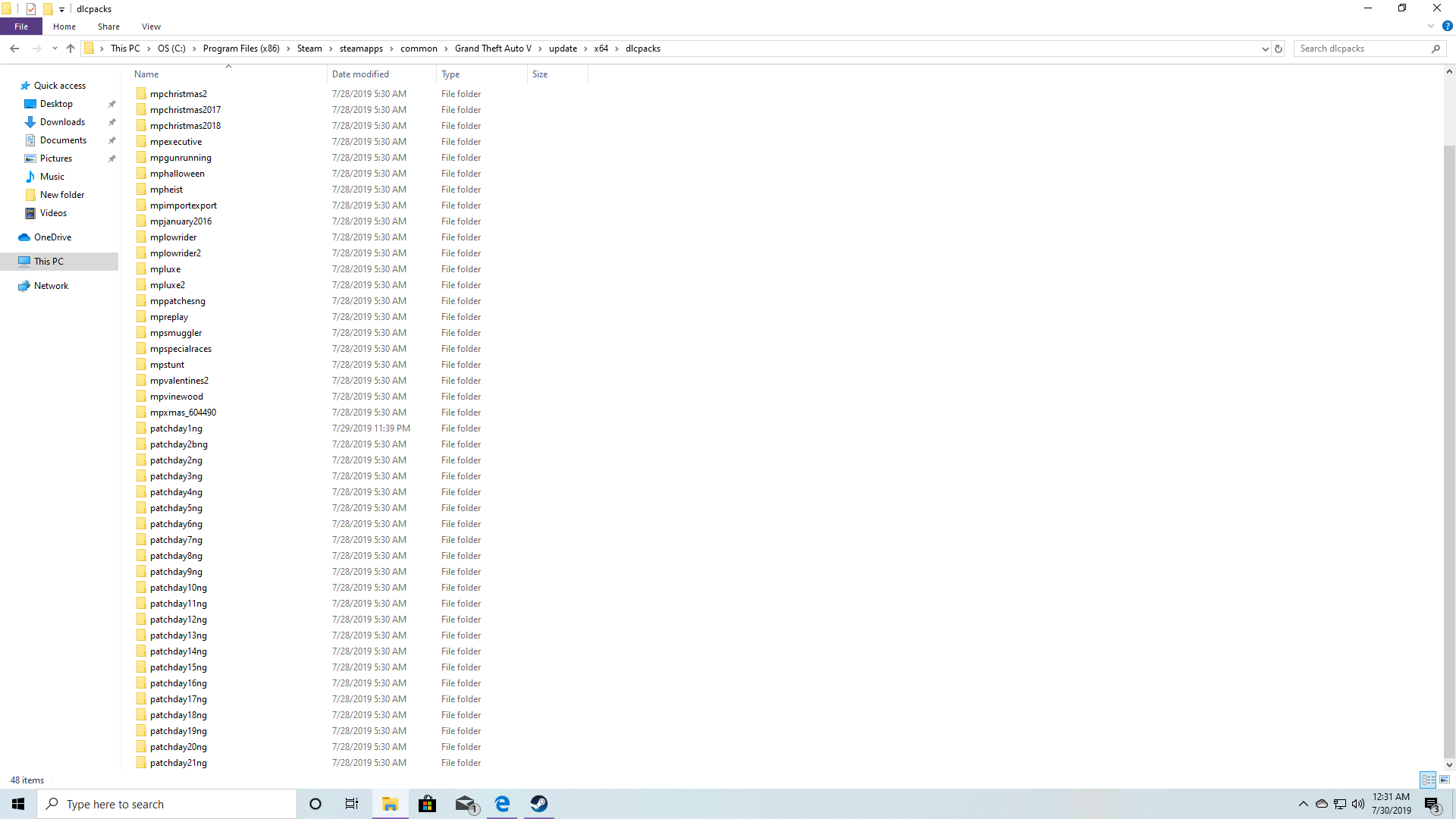Open the View ribbon tab
1456x819 pixels.
click(151, 27)
